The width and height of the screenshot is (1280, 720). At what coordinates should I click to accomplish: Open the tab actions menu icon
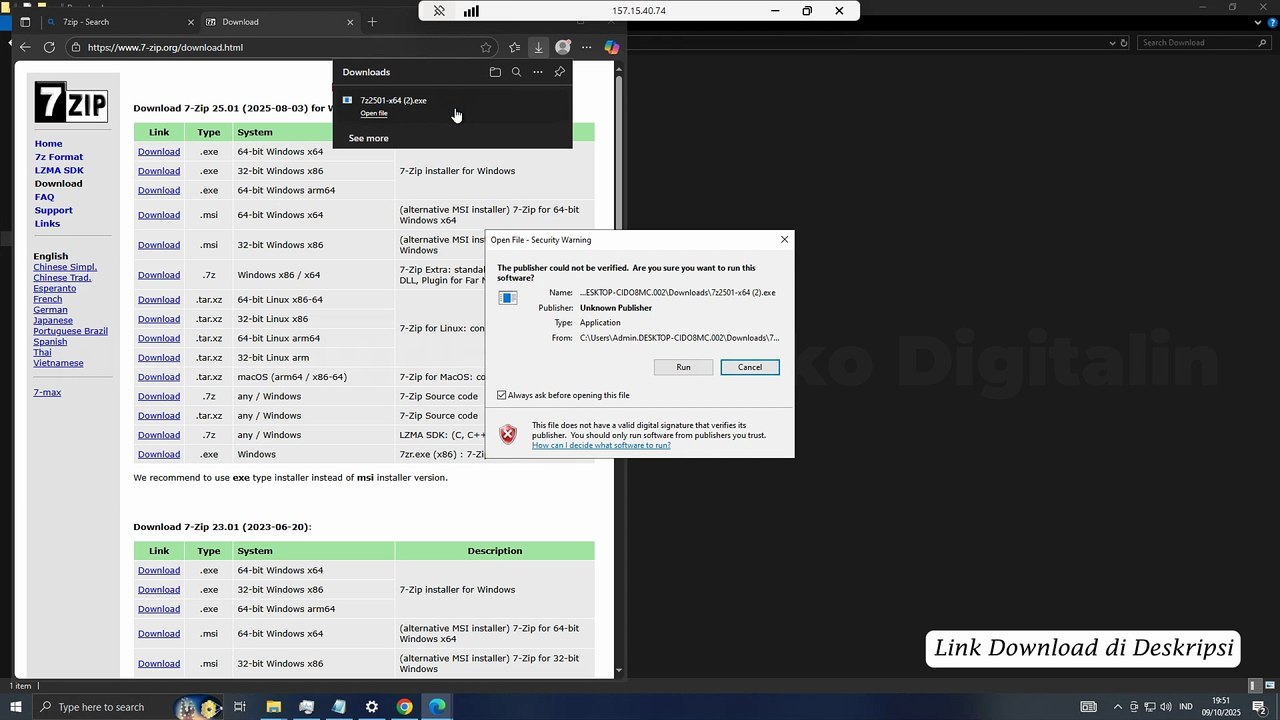coord(25,22)
